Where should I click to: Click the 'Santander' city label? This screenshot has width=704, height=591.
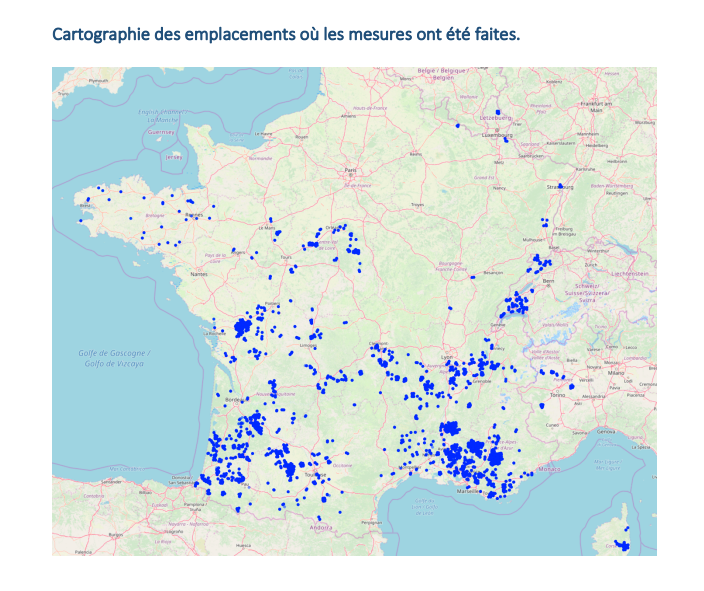(x=112, y=481)
